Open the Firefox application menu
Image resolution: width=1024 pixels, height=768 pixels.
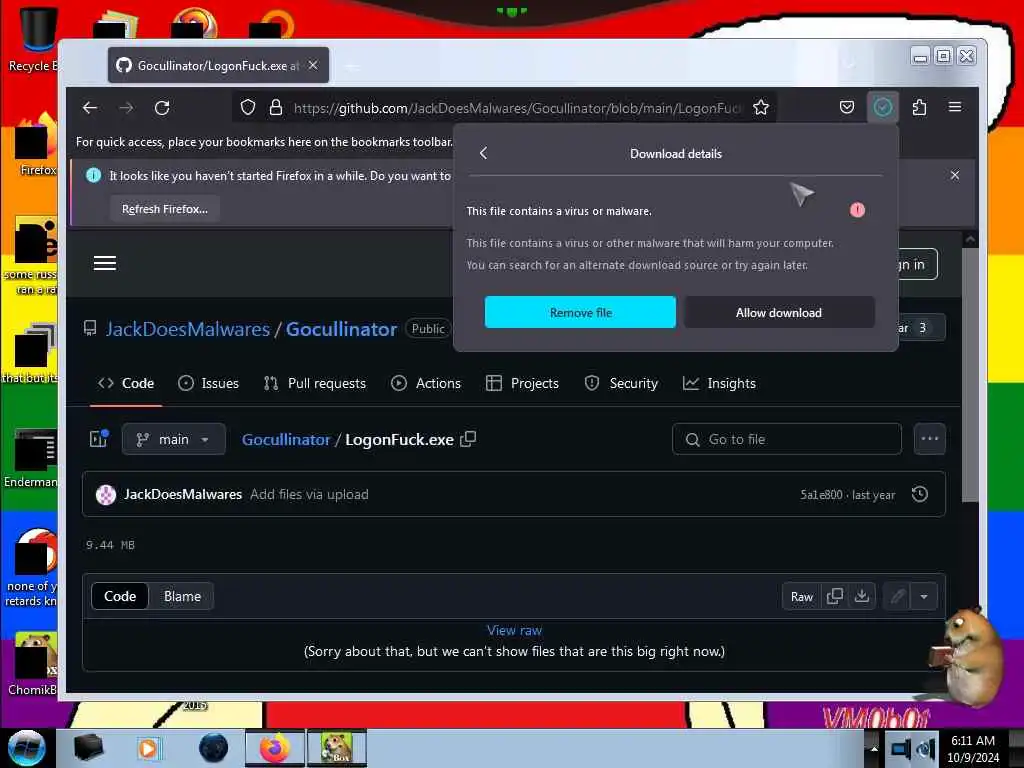coord(955,107)
